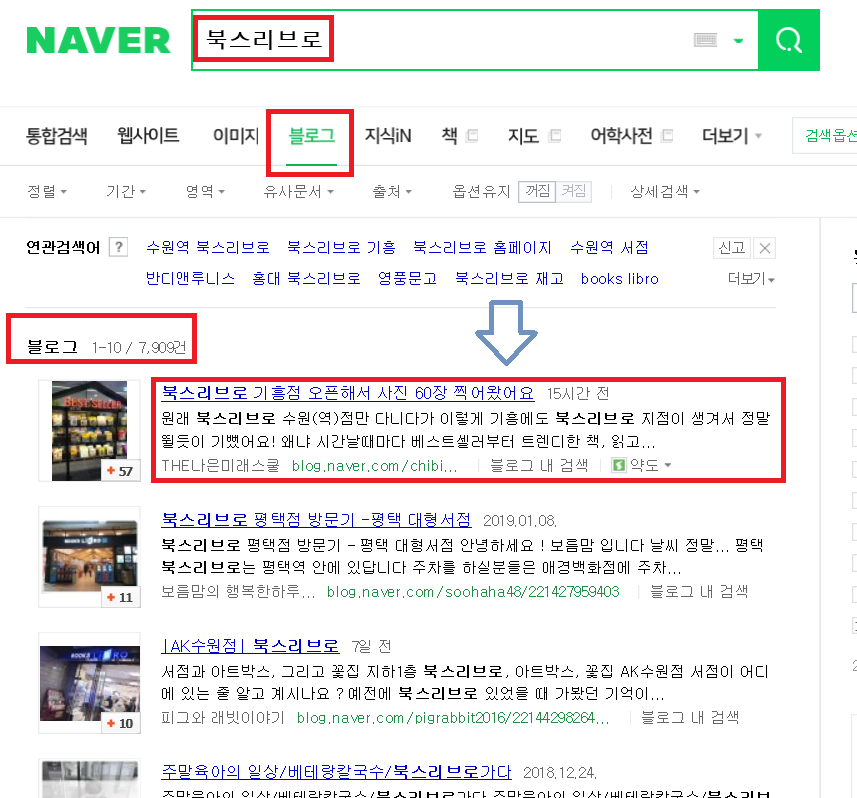The image size is (857, 798).
Task: Click related search 수원역 서점
Action: click(x=609, y=248)
